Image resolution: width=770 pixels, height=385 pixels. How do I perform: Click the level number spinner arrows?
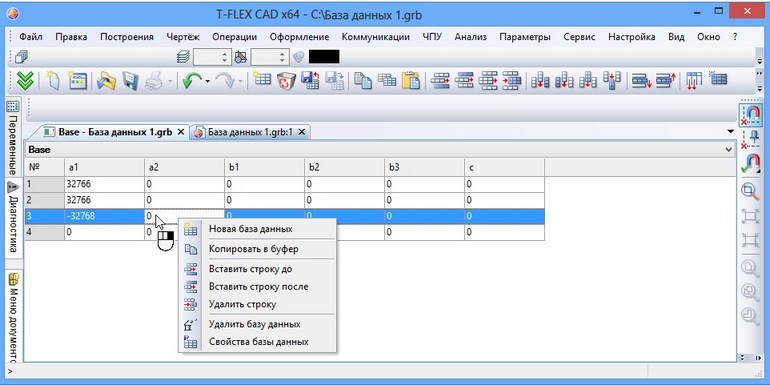(x=282, y=57)
